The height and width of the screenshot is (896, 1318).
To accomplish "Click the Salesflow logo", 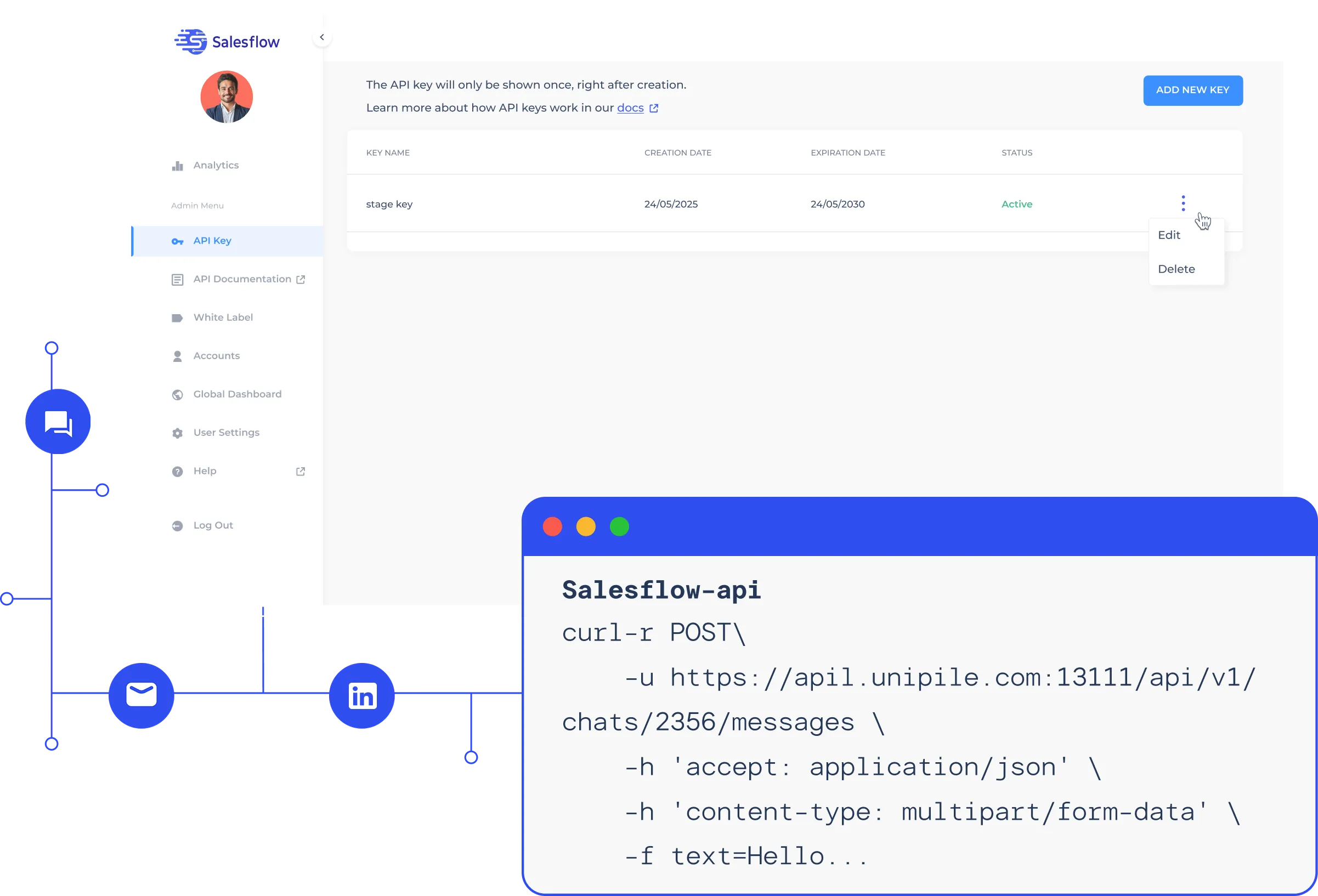I will click(x=227, y=41).
